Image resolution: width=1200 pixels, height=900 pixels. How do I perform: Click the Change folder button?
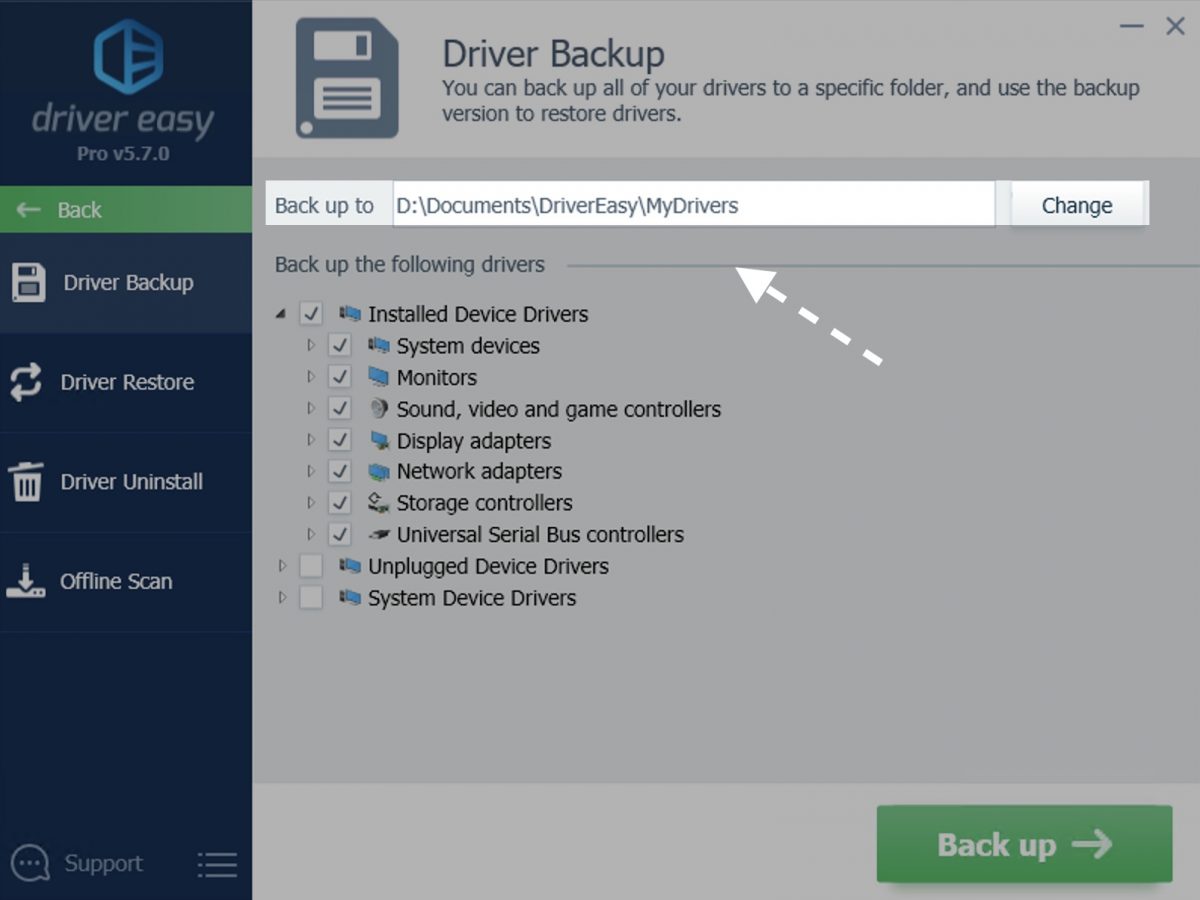tap(1077, 205)
